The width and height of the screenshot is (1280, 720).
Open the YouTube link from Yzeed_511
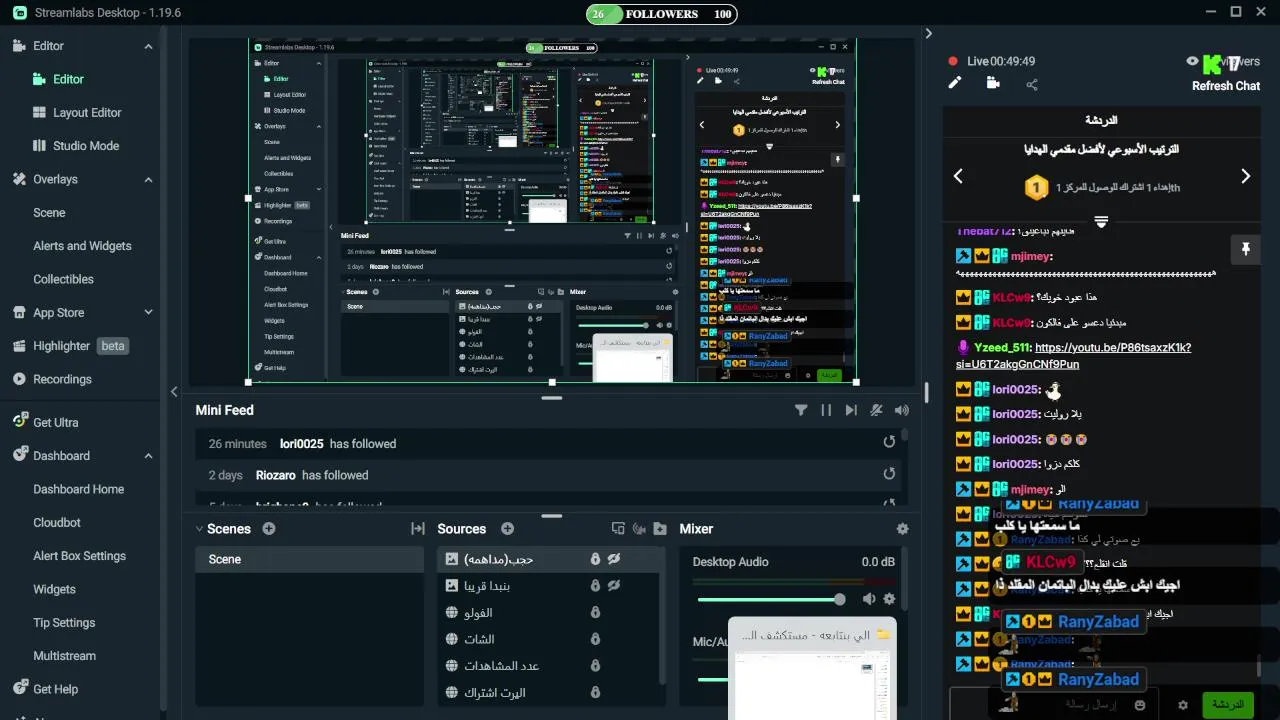tap(1073, 356)
